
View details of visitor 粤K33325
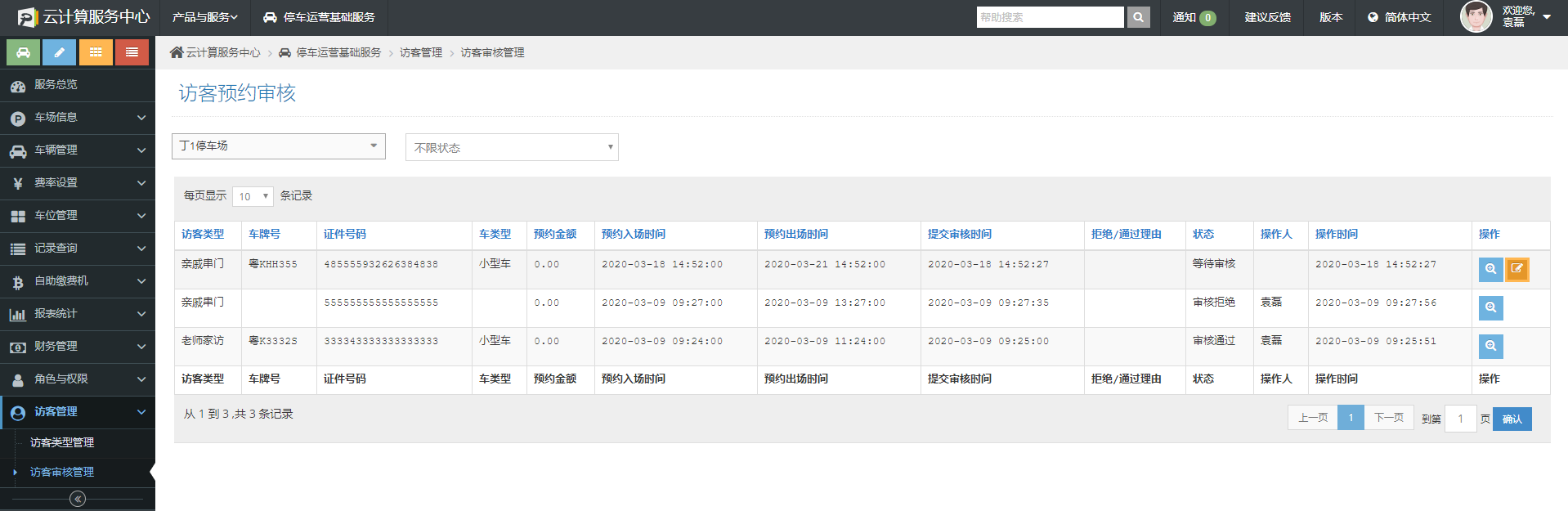point(1491,346)
